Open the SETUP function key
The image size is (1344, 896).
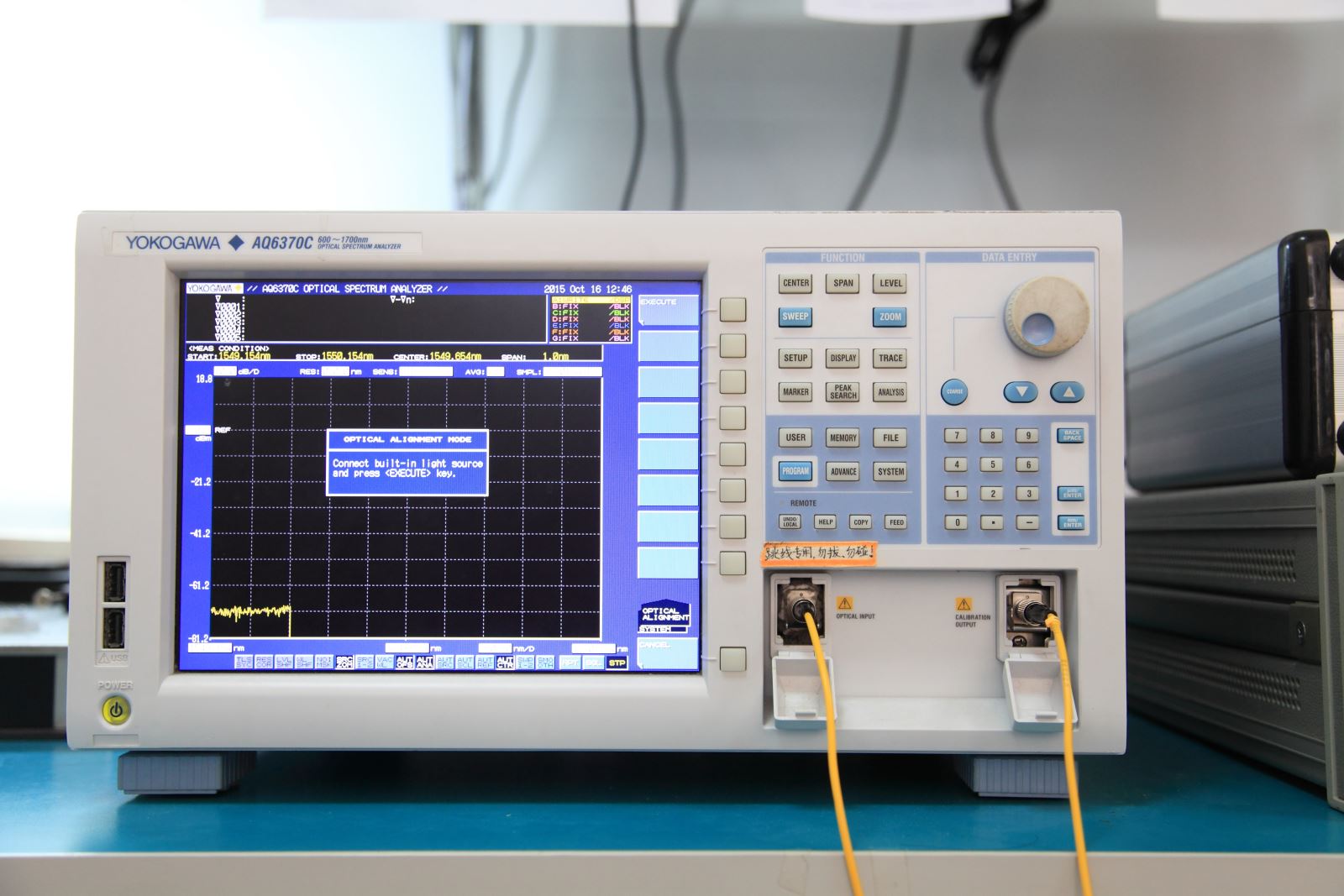tap(795, 358)
